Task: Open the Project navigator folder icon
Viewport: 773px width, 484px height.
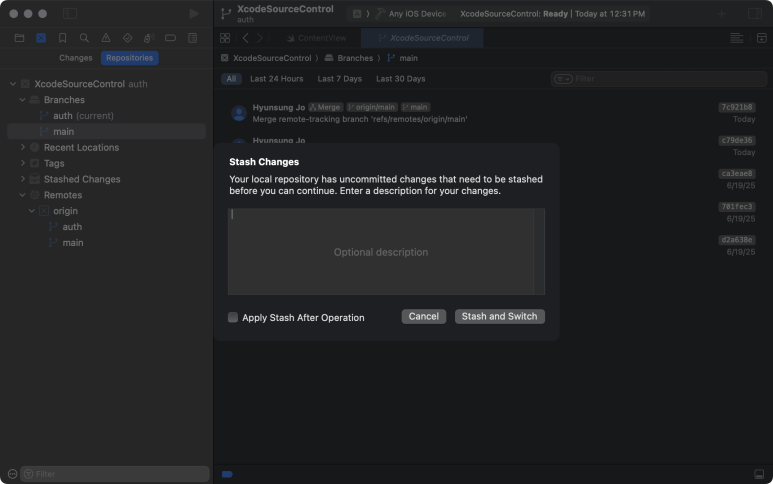Action: (19, 38)
